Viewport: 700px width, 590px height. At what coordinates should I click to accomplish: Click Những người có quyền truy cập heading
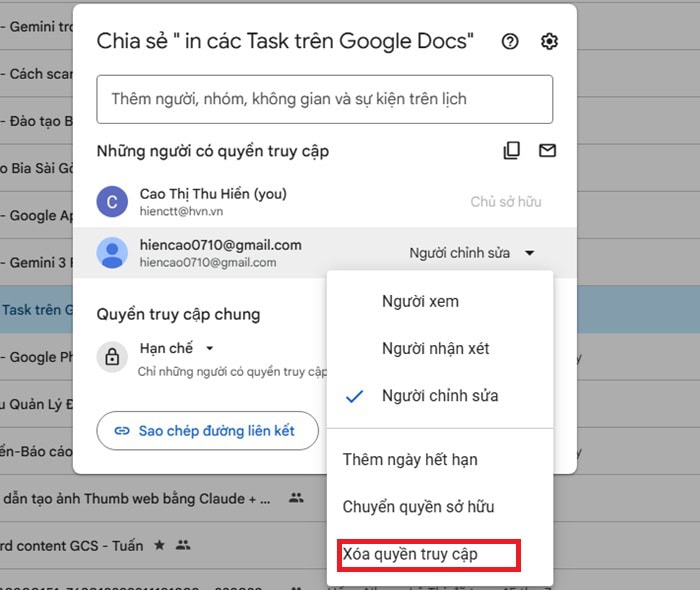click(212, 151)
